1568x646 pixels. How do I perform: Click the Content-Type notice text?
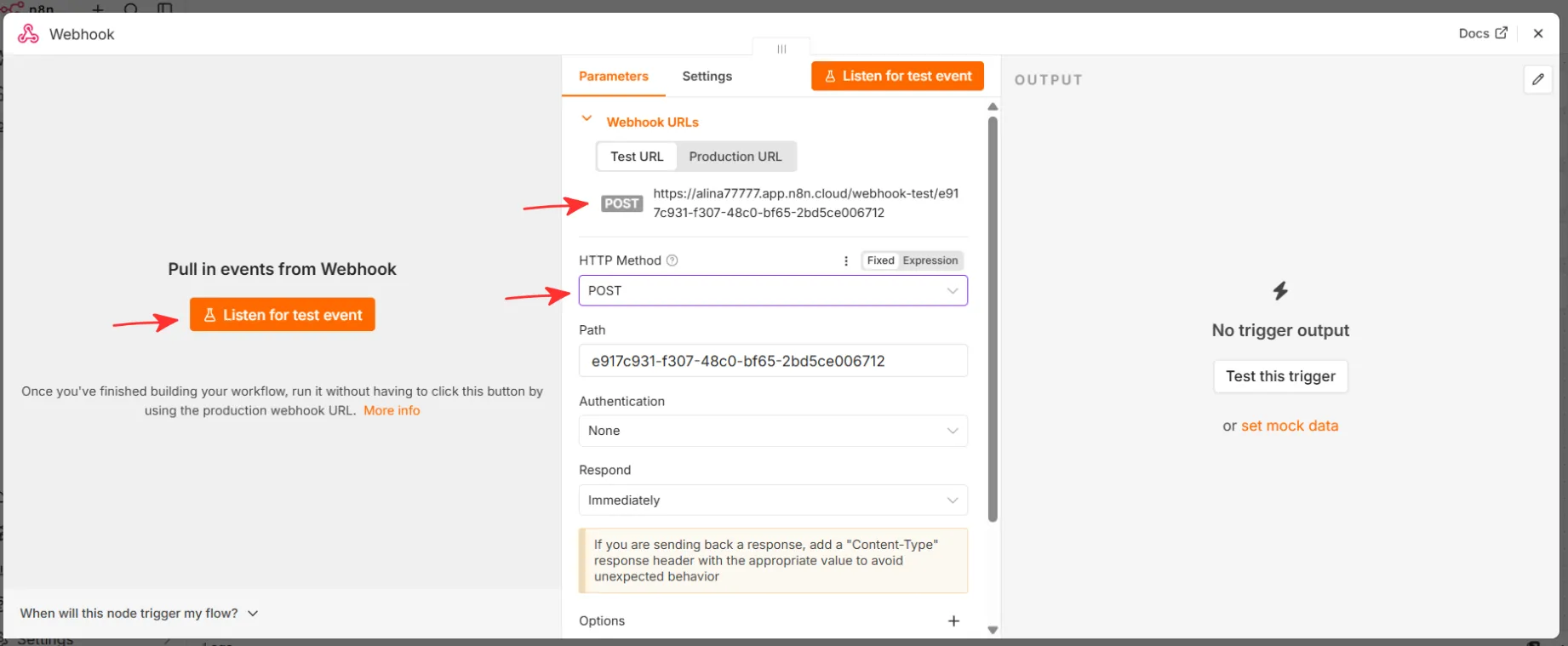tap(766, 560)
